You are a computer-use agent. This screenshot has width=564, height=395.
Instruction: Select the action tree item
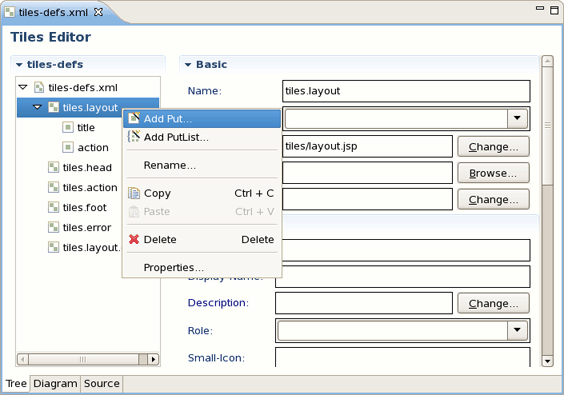pyautogui.click(x=93, y=147)
